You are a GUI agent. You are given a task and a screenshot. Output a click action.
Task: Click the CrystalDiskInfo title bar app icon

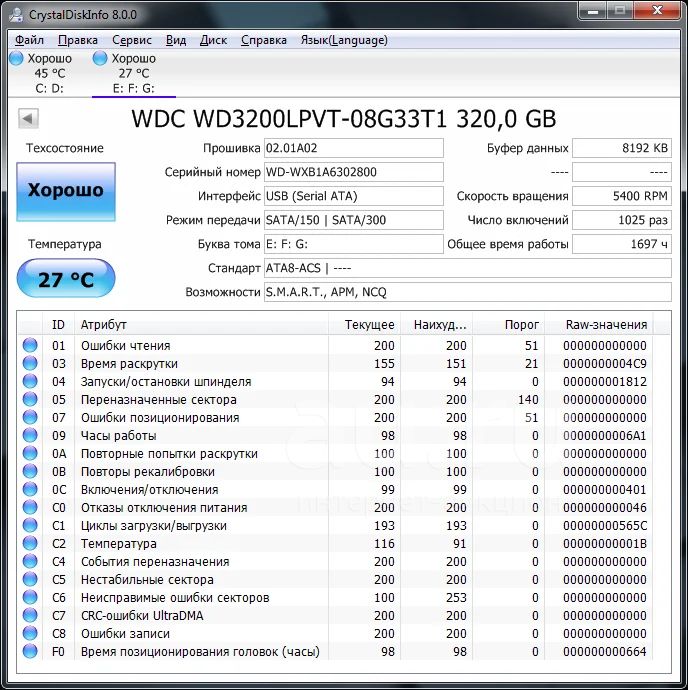[17, 15]
